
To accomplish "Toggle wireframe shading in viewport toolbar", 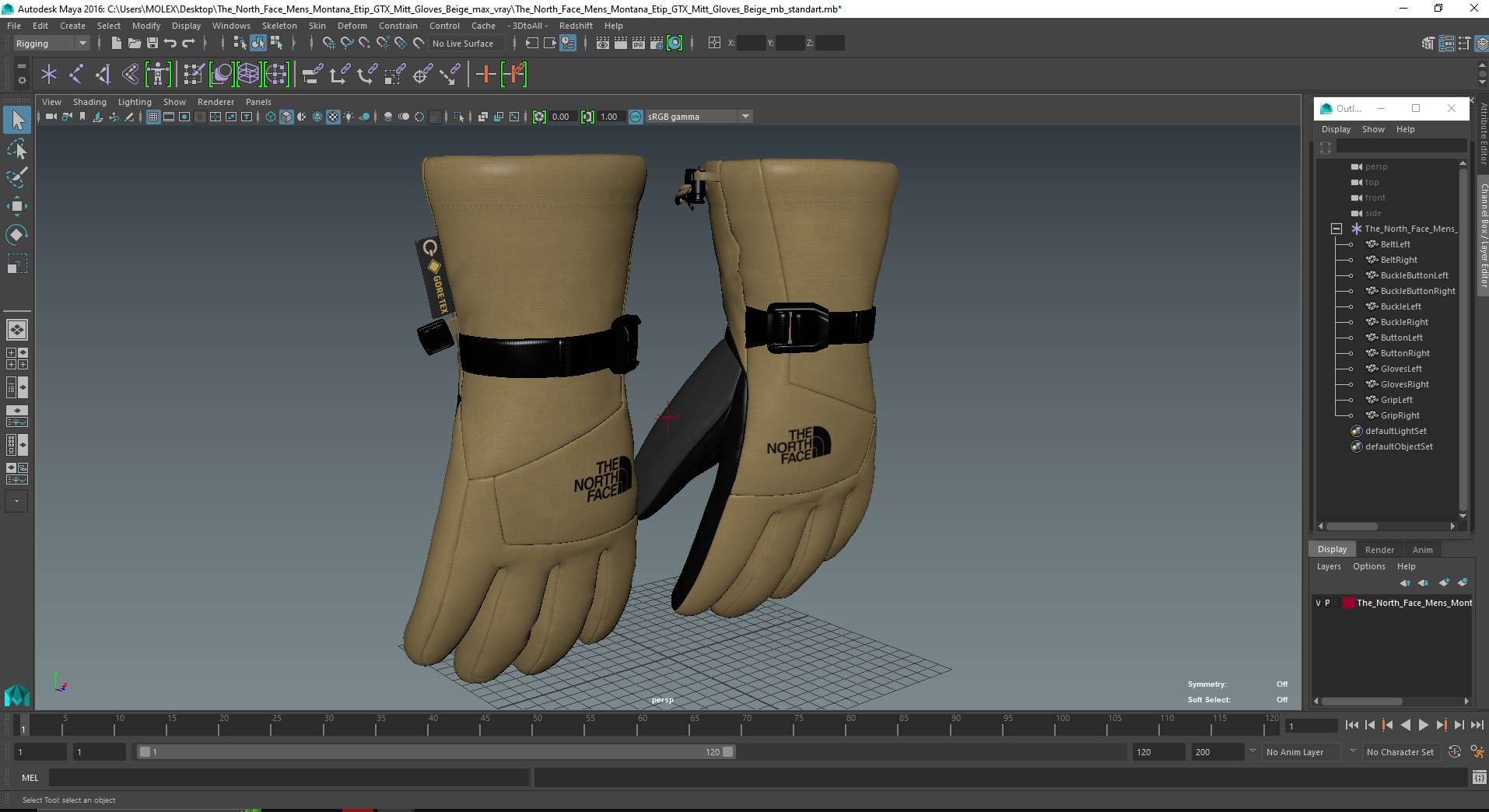I will coord(271,117).
